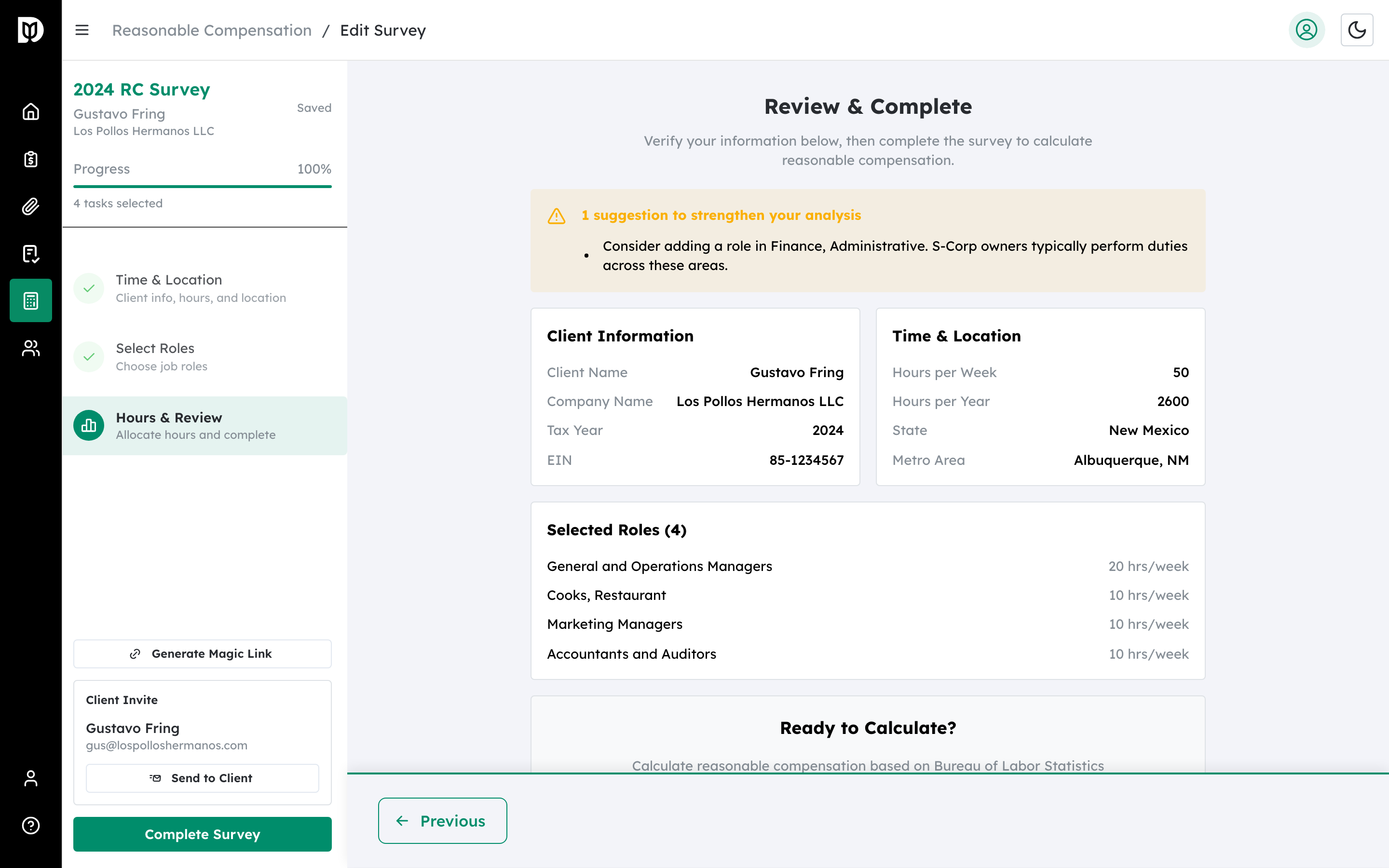Viewport: 1389px width, 868px height.
Task: Open the clients people icon in sidebar
Action: coord(30,348)
